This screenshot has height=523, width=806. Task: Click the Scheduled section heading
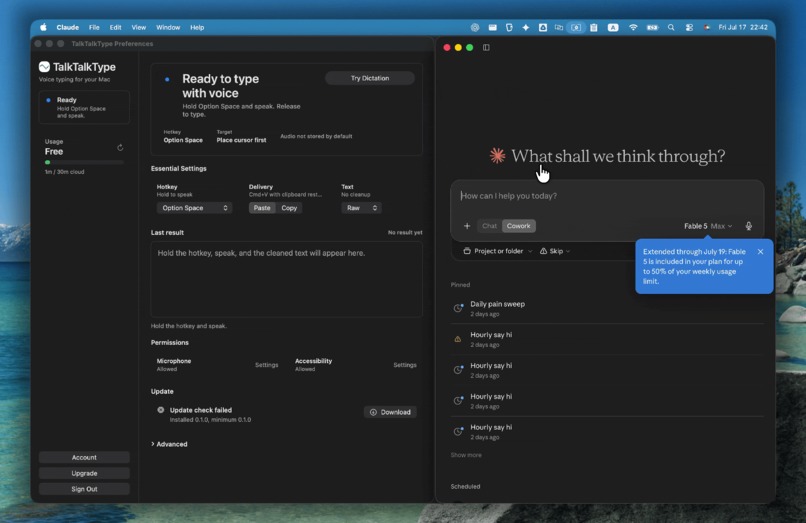click(465, 486)
